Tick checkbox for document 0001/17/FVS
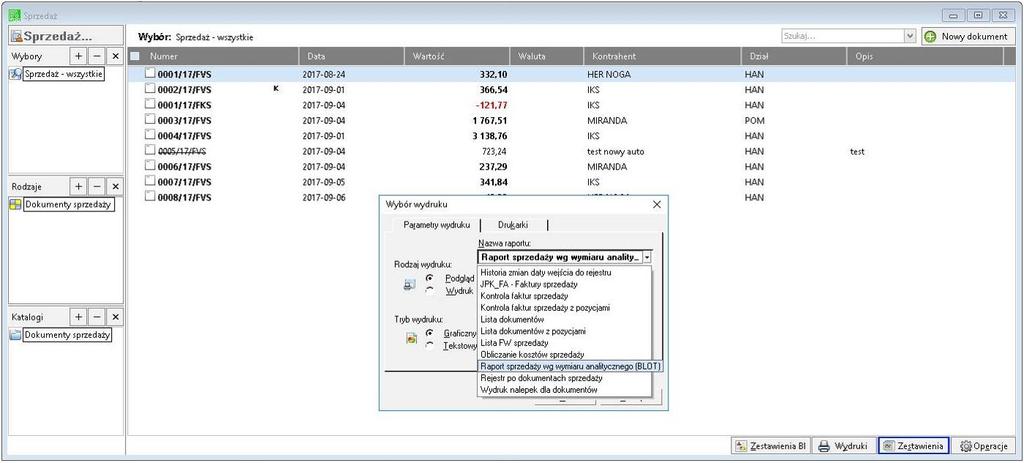 pos(150,74)
